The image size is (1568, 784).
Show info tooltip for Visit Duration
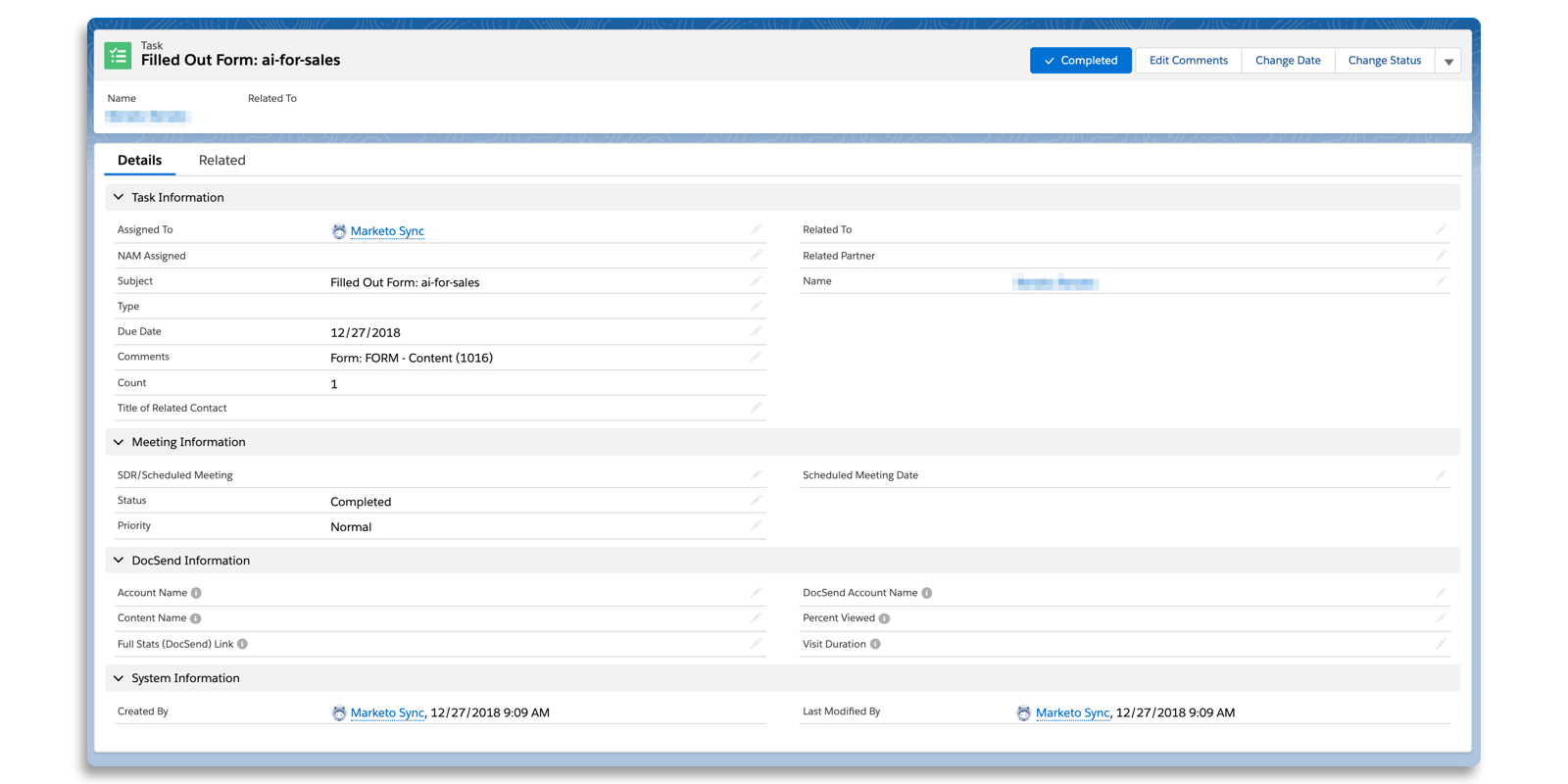[875, 644]
